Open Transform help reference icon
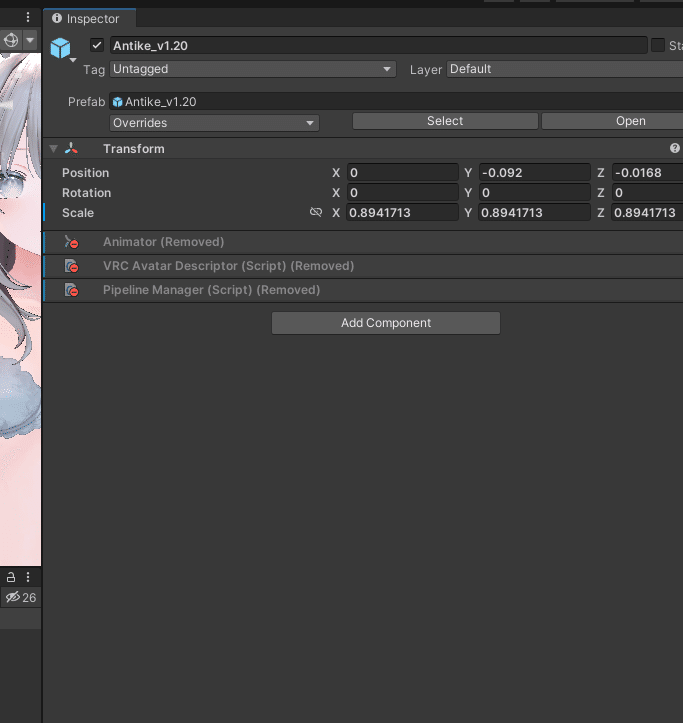 click(x=675, y=148)
